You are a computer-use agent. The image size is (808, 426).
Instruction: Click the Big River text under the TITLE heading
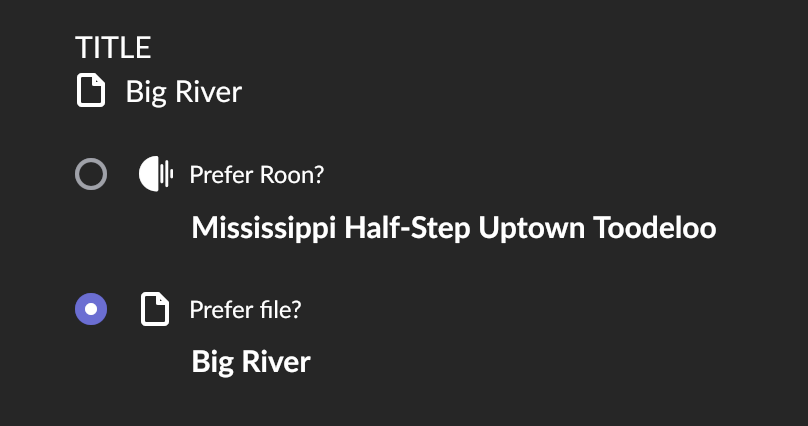tap(183, 93)
